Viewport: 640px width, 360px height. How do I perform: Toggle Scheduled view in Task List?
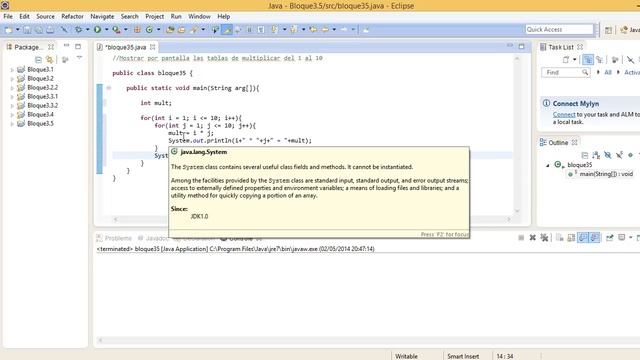[599, 60]
